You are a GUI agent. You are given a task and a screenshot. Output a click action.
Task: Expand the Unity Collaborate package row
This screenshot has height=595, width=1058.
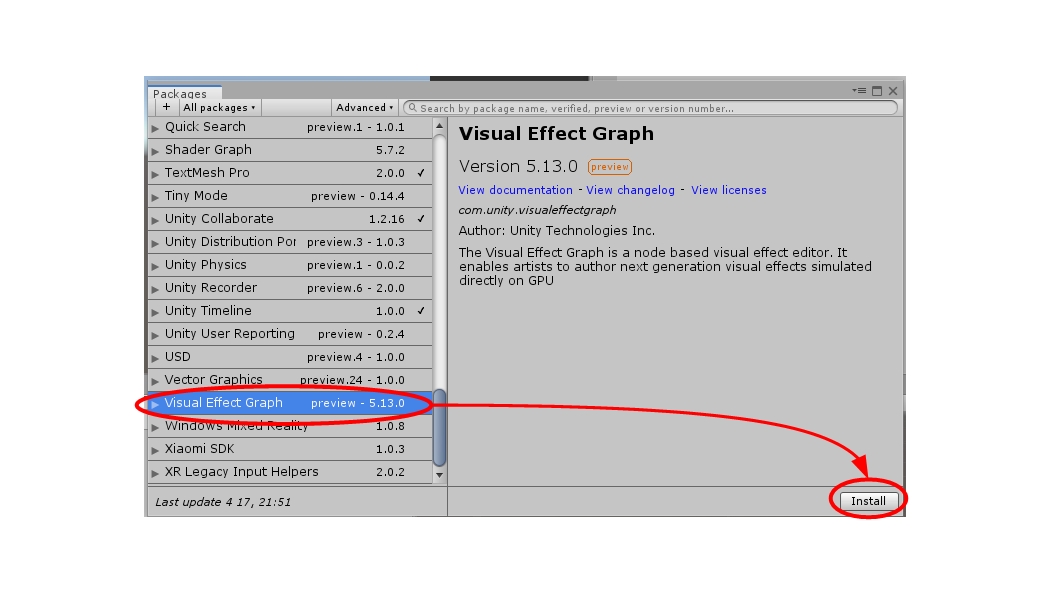(155, 219)
